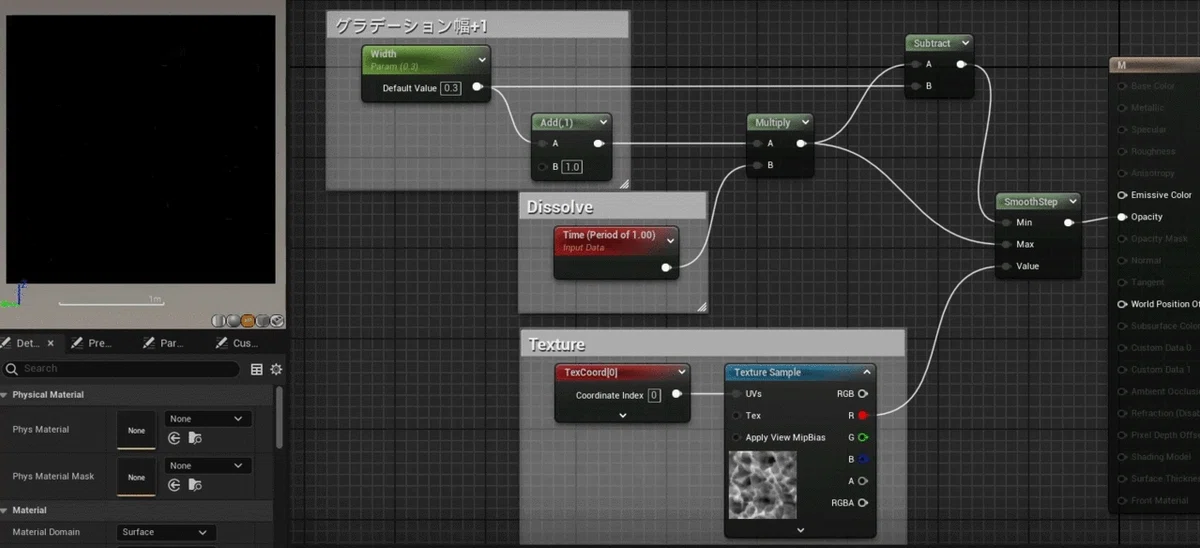Click Subtract node B input pin

coord(915,86)
